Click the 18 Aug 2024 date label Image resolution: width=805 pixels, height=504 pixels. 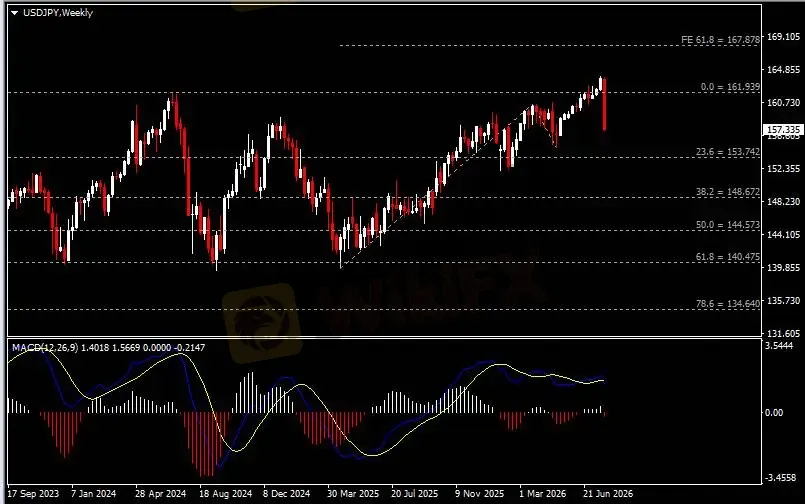225,494
